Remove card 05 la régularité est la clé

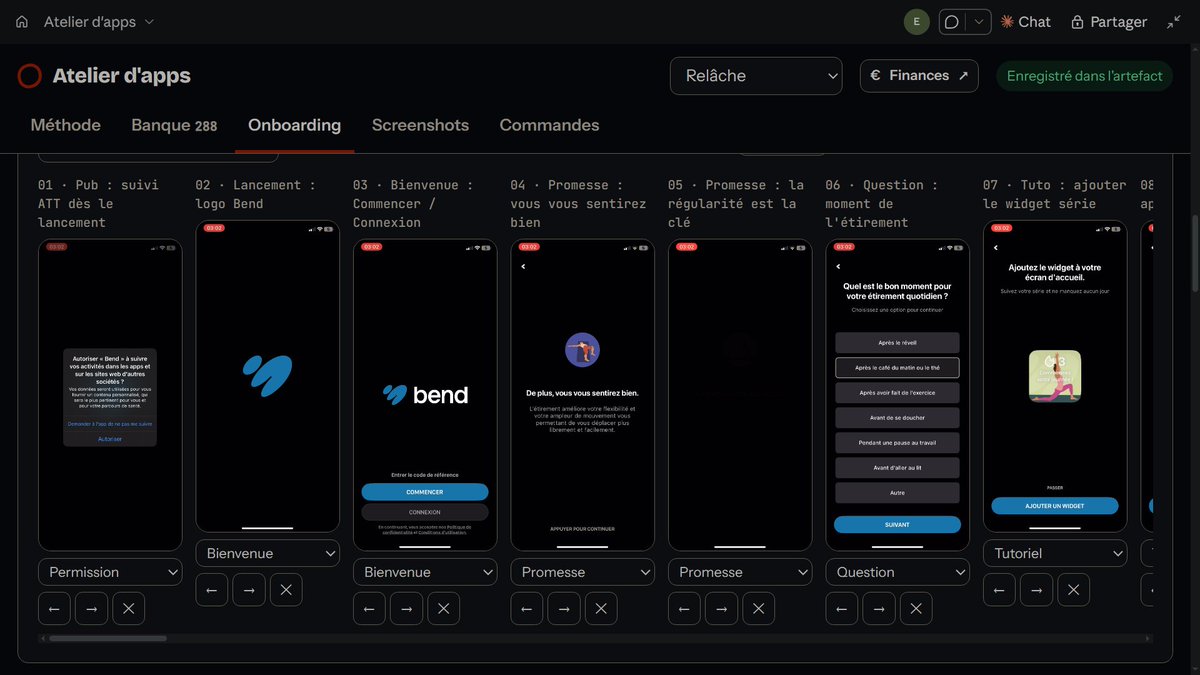pyautogui.click(x=758, y=608)
